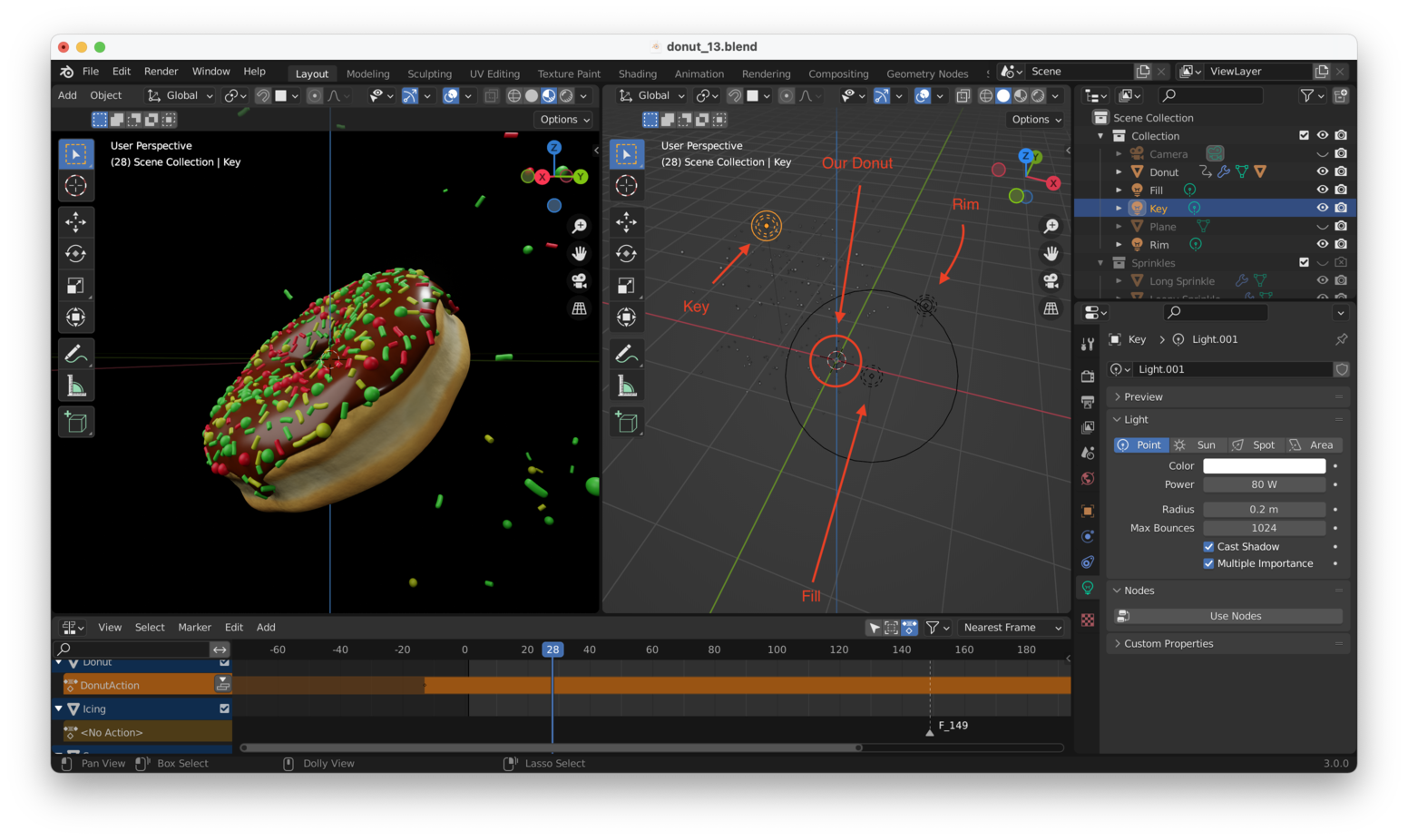
Task: Open the Nearest Frame dropdown
Action: click(1012, 628)
